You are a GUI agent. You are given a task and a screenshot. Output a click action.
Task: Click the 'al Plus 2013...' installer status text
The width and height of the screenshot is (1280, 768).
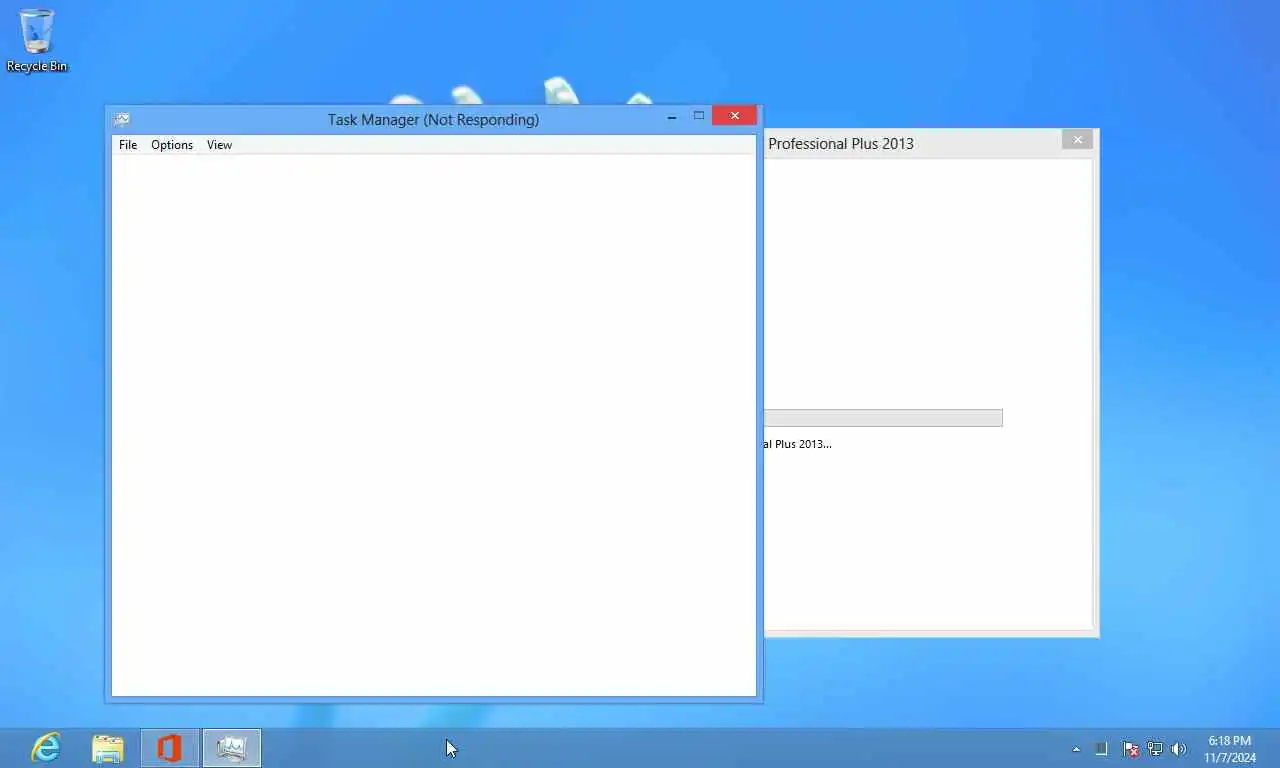(798, 444)
